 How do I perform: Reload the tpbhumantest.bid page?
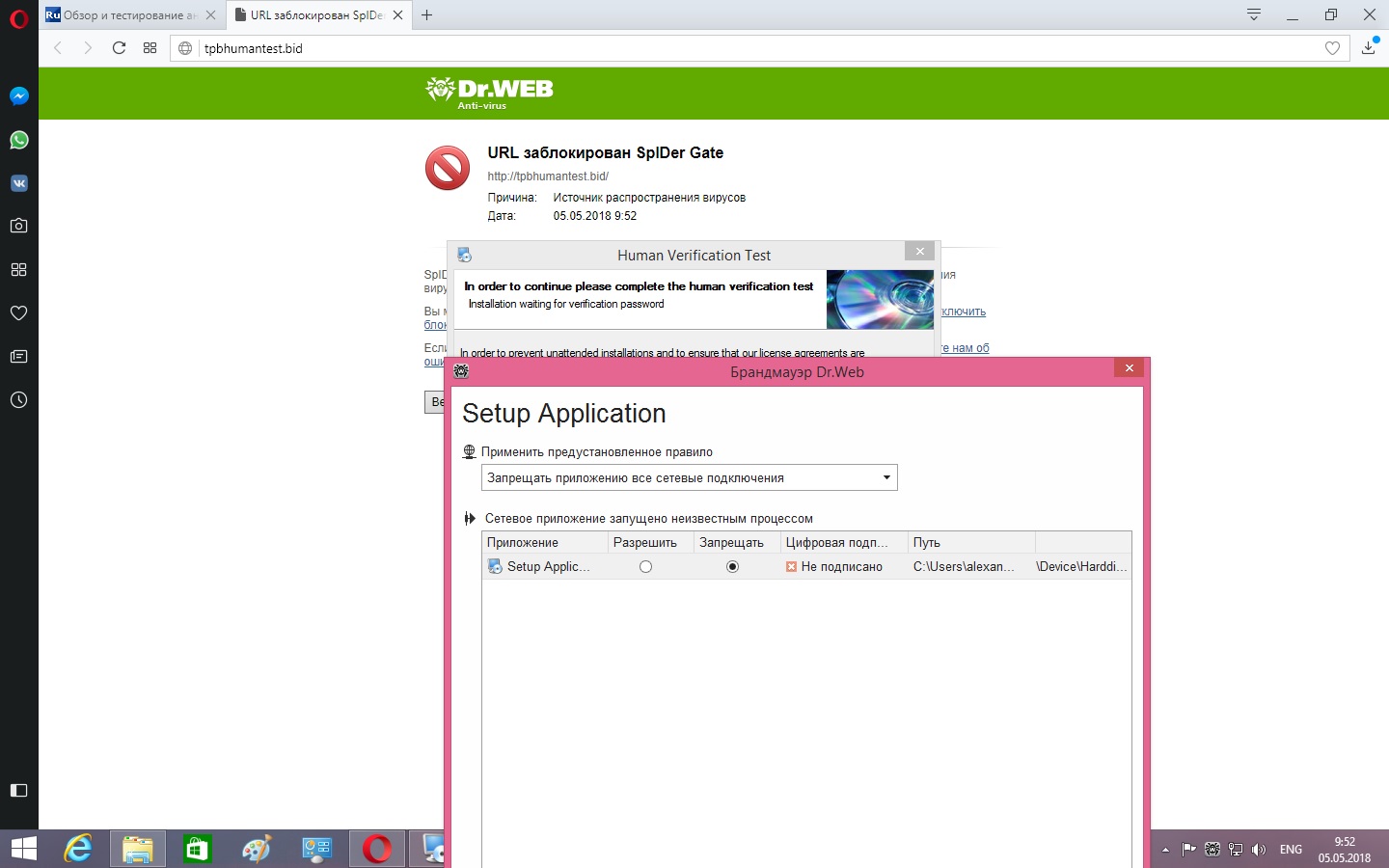point(119,48)
